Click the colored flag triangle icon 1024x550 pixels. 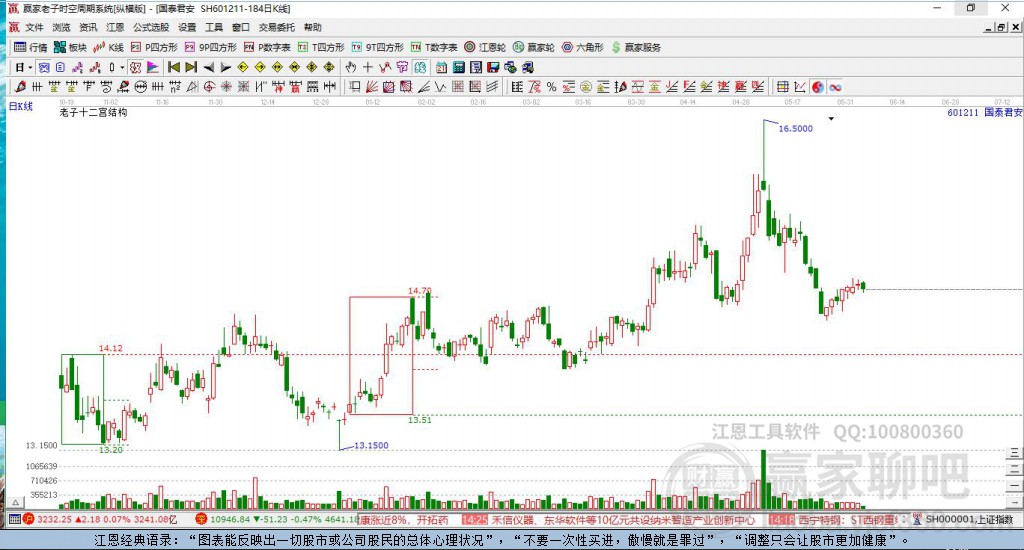tap(152, 67)
